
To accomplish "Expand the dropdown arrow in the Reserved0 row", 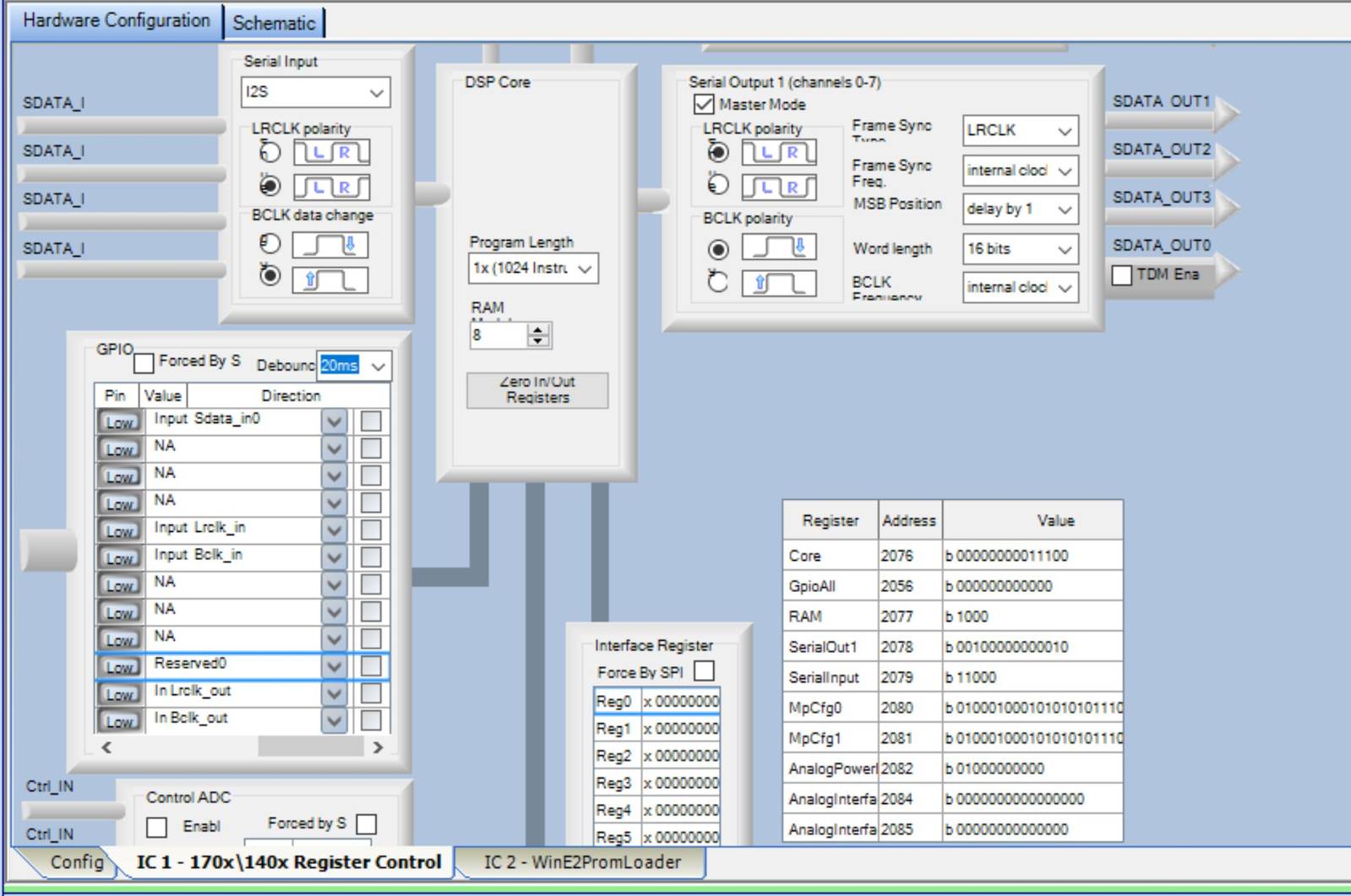I will [335, 666].
